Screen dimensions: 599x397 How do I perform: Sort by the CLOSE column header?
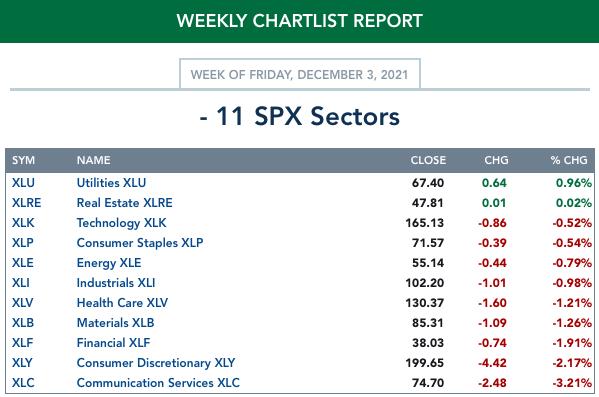(x=428, y=160)
